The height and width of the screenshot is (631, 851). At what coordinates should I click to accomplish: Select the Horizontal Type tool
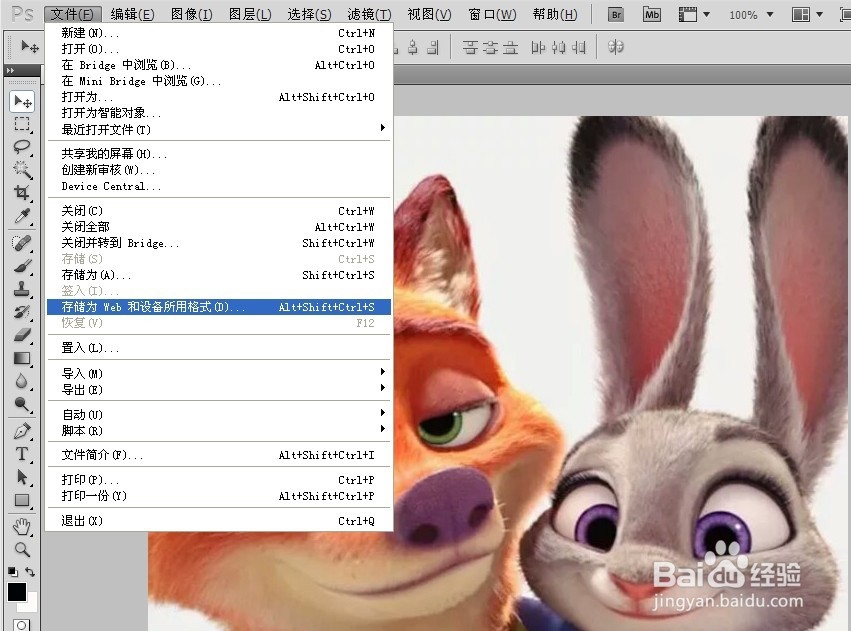[x=22, y=454]
